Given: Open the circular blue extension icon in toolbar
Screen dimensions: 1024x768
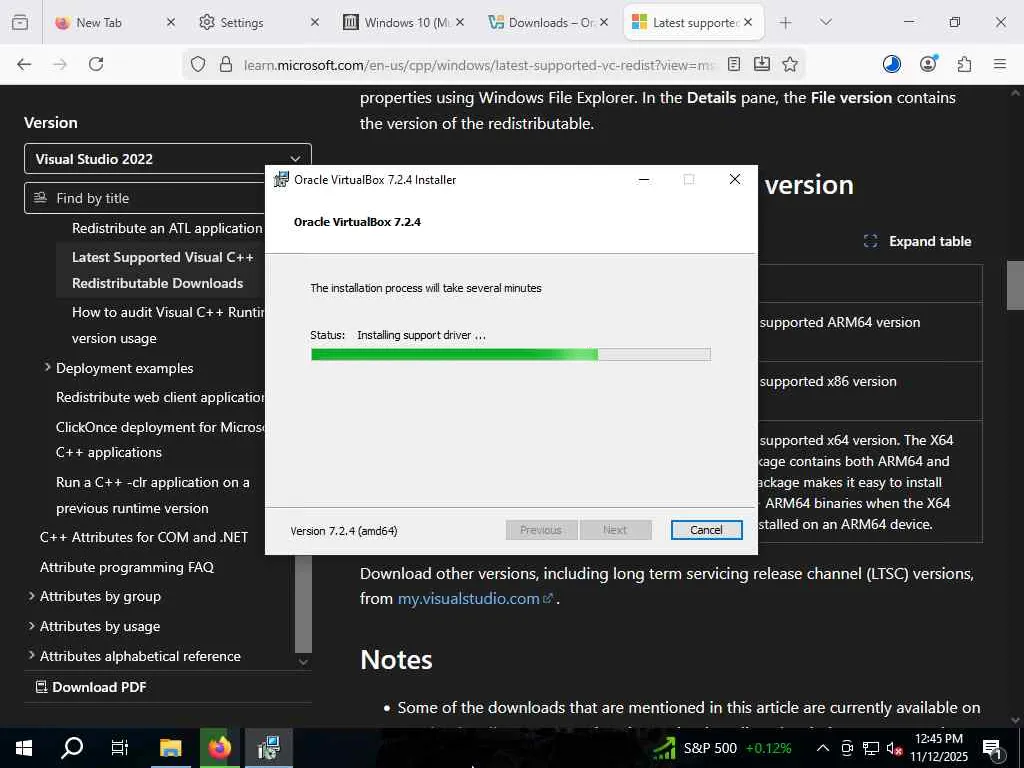Looking at the screenshot, I should pos(891,64).
